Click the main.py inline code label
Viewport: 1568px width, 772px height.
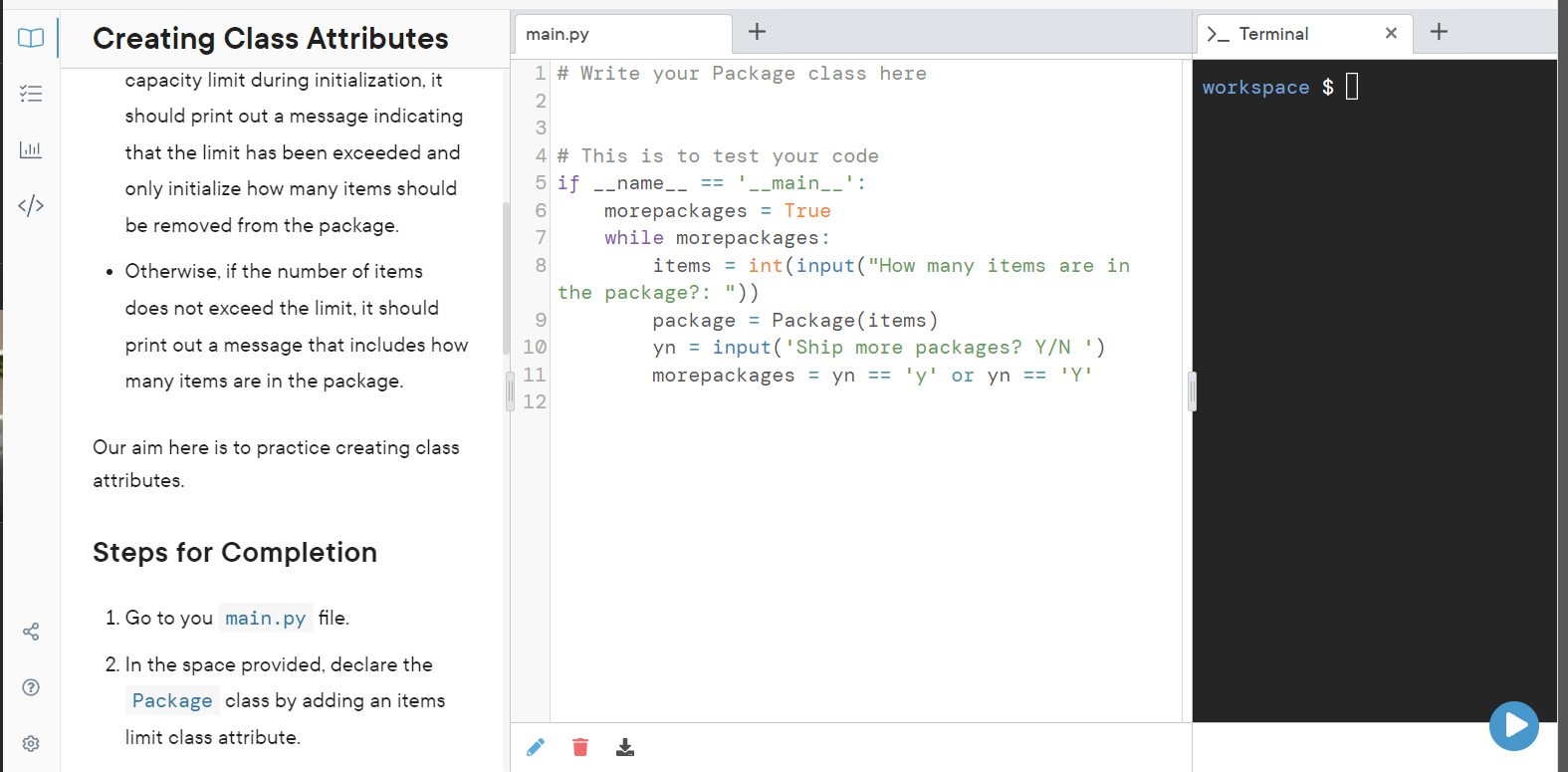click(x=266, y=618)
